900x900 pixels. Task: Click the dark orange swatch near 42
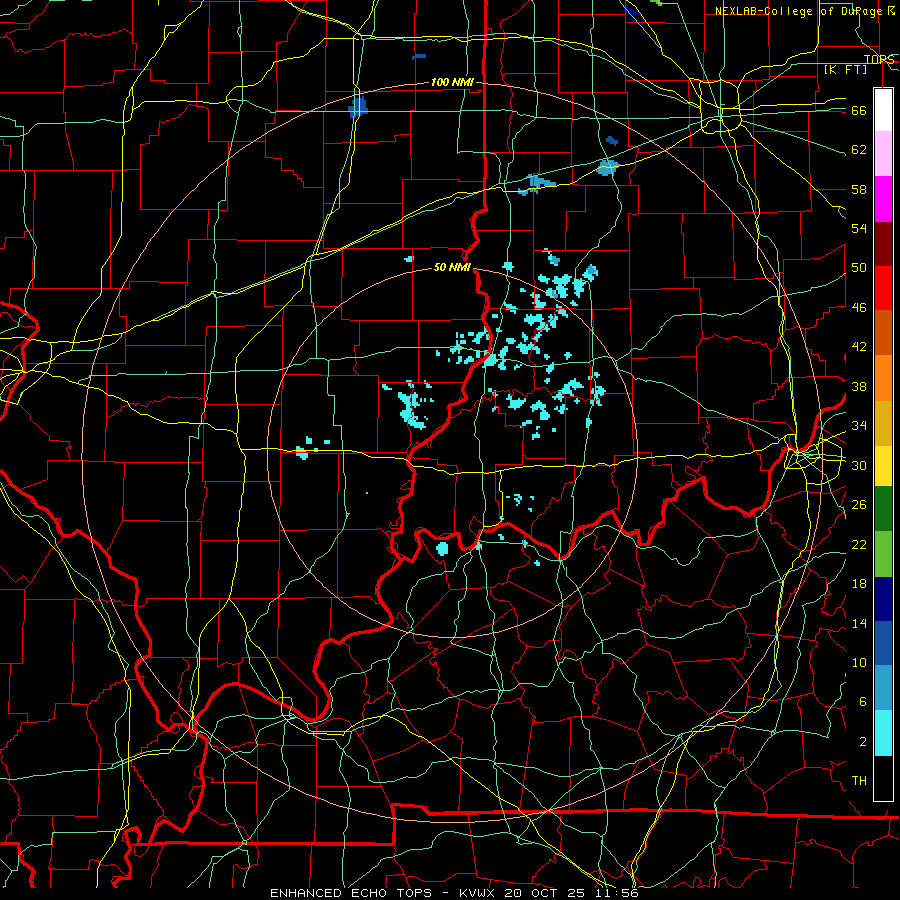tap(883, 333)
